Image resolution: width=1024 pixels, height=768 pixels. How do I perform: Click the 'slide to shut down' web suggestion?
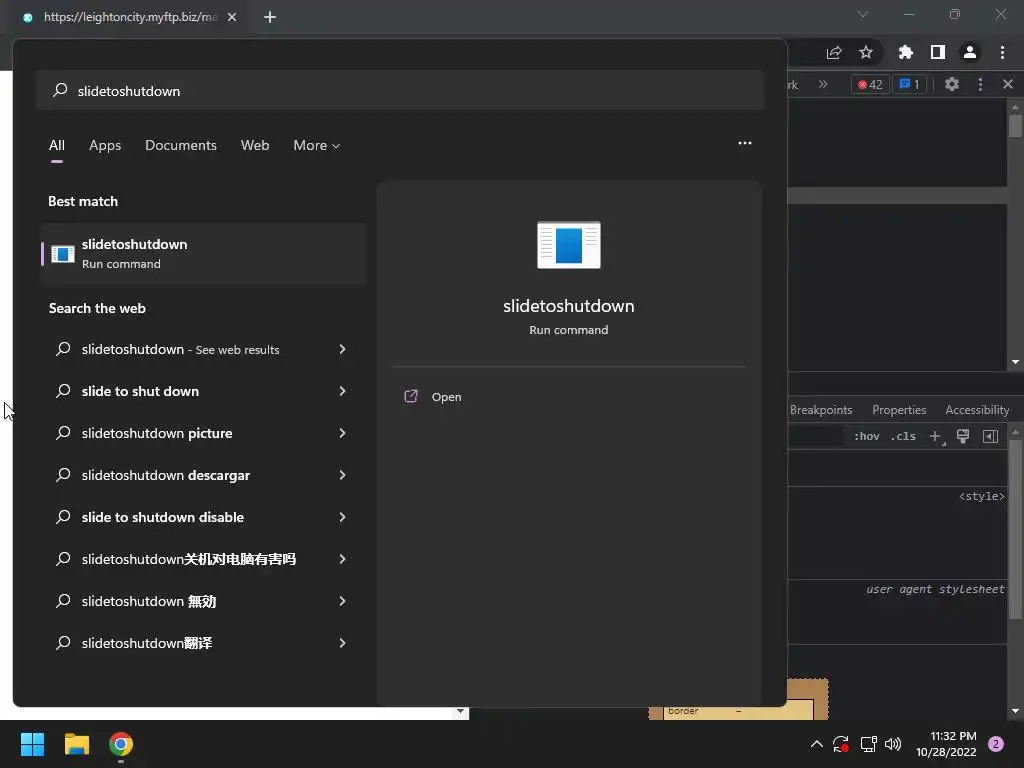(x=140, y=391)
